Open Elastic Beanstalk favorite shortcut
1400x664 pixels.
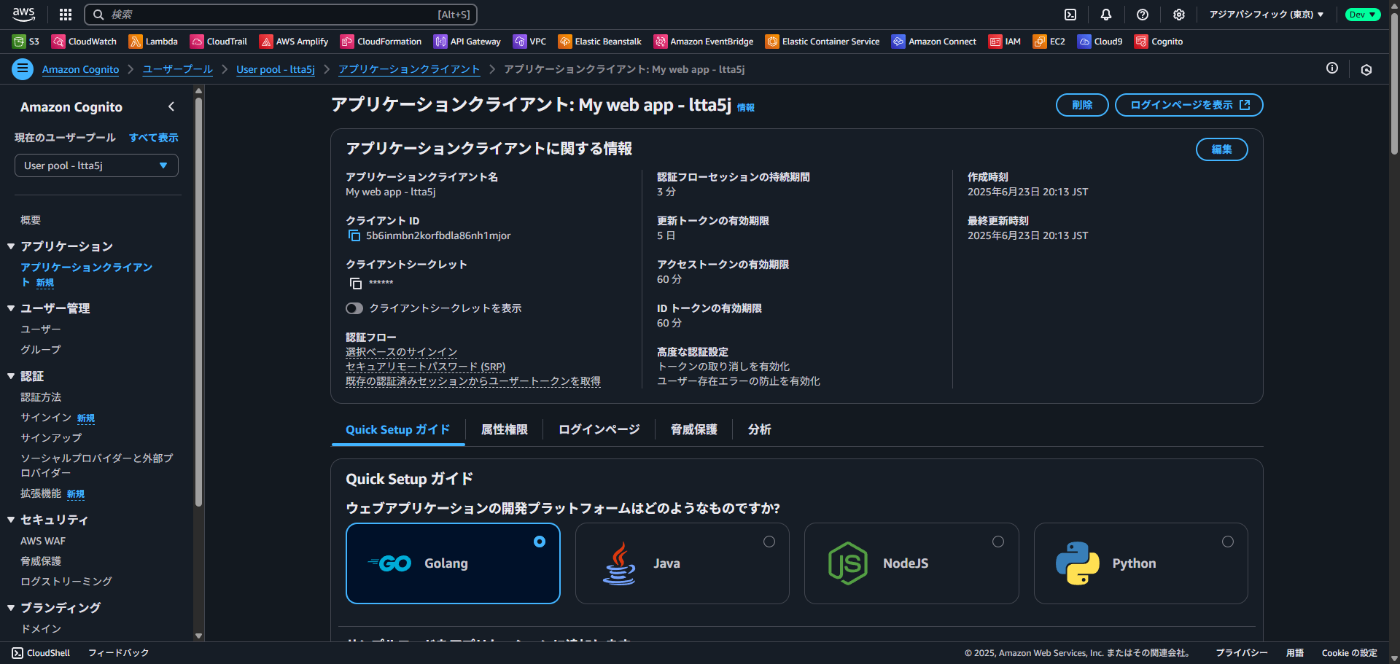[x=600, y=42]
